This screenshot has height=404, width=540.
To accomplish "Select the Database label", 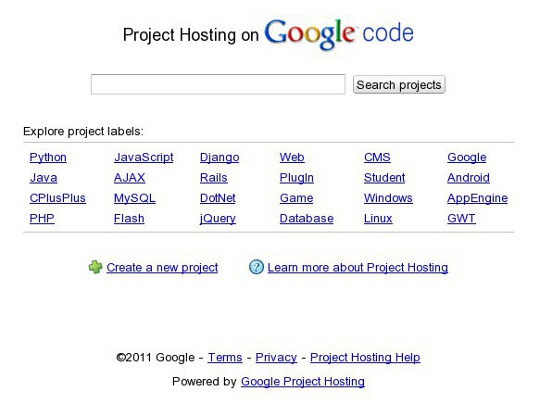I will (307, 218).
